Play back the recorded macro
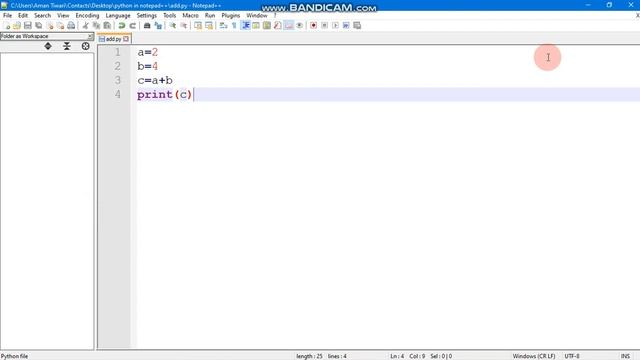The image size is (640, 360). tap(335, 25)
